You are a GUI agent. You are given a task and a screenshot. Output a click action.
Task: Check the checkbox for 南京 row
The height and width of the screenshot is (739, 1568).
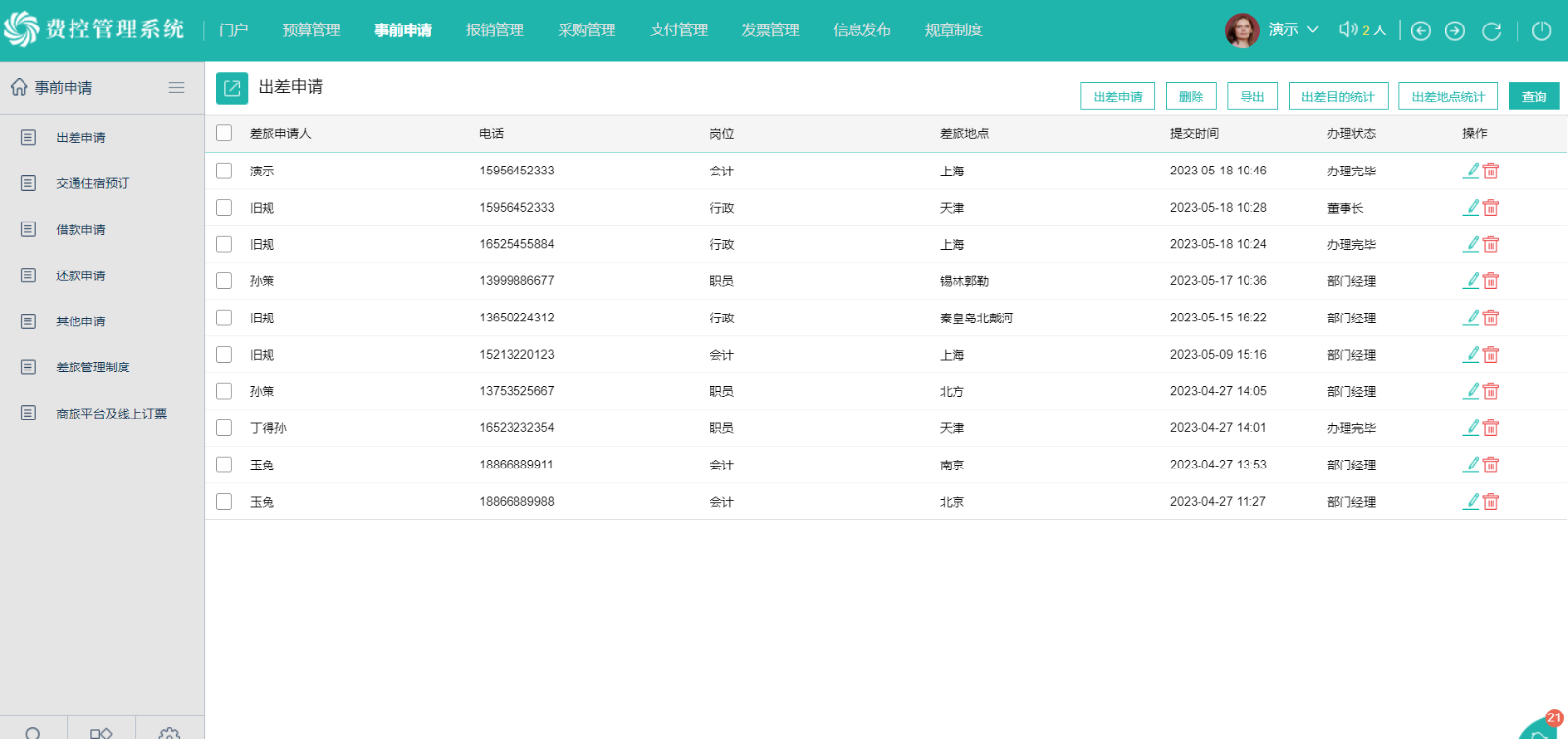224,465
